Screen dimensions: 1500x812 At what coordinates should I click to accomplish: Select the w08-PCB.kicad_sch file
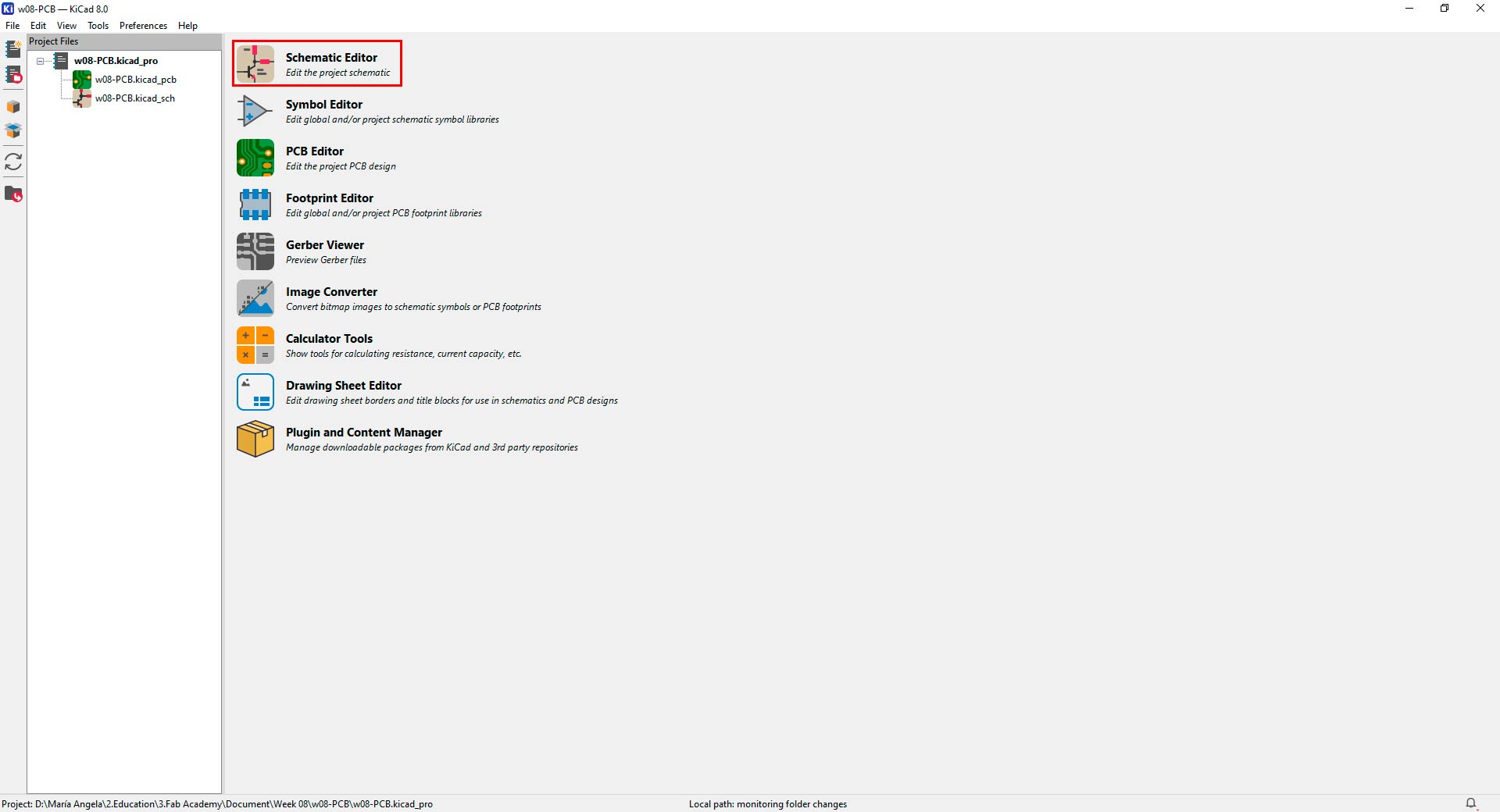(135, 98)
